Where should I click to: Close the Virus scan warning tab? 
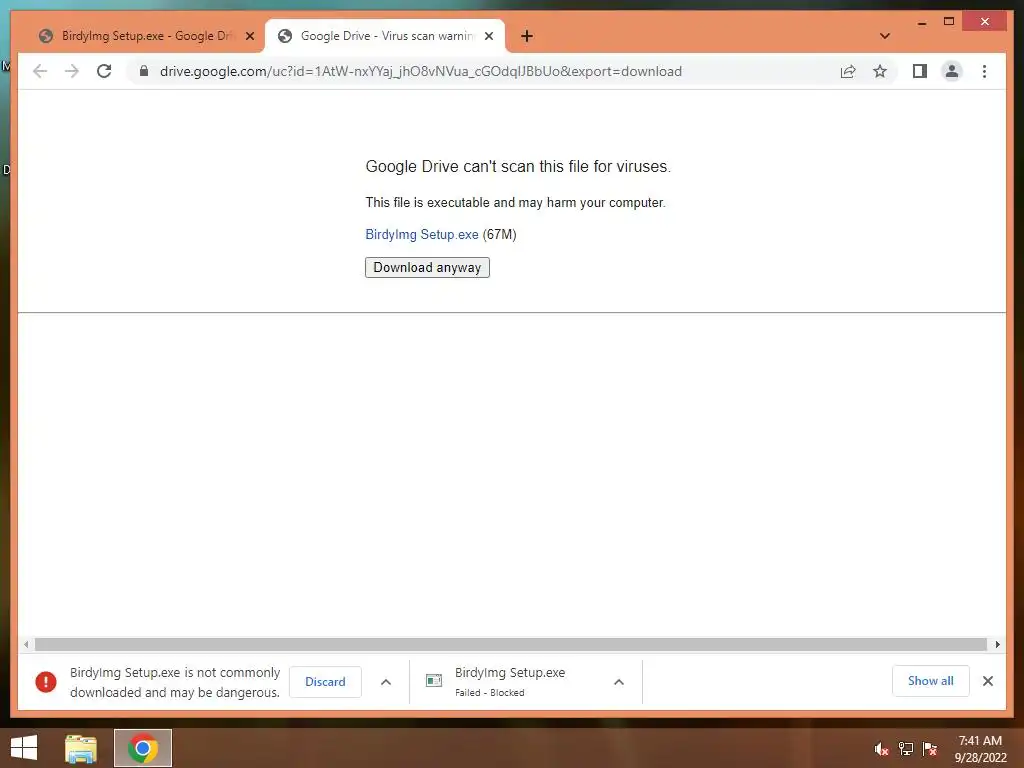(488, 36)
